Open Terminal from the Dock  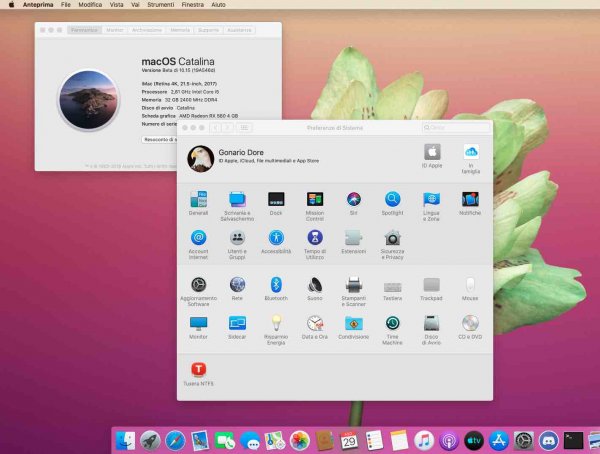(573, 441)
